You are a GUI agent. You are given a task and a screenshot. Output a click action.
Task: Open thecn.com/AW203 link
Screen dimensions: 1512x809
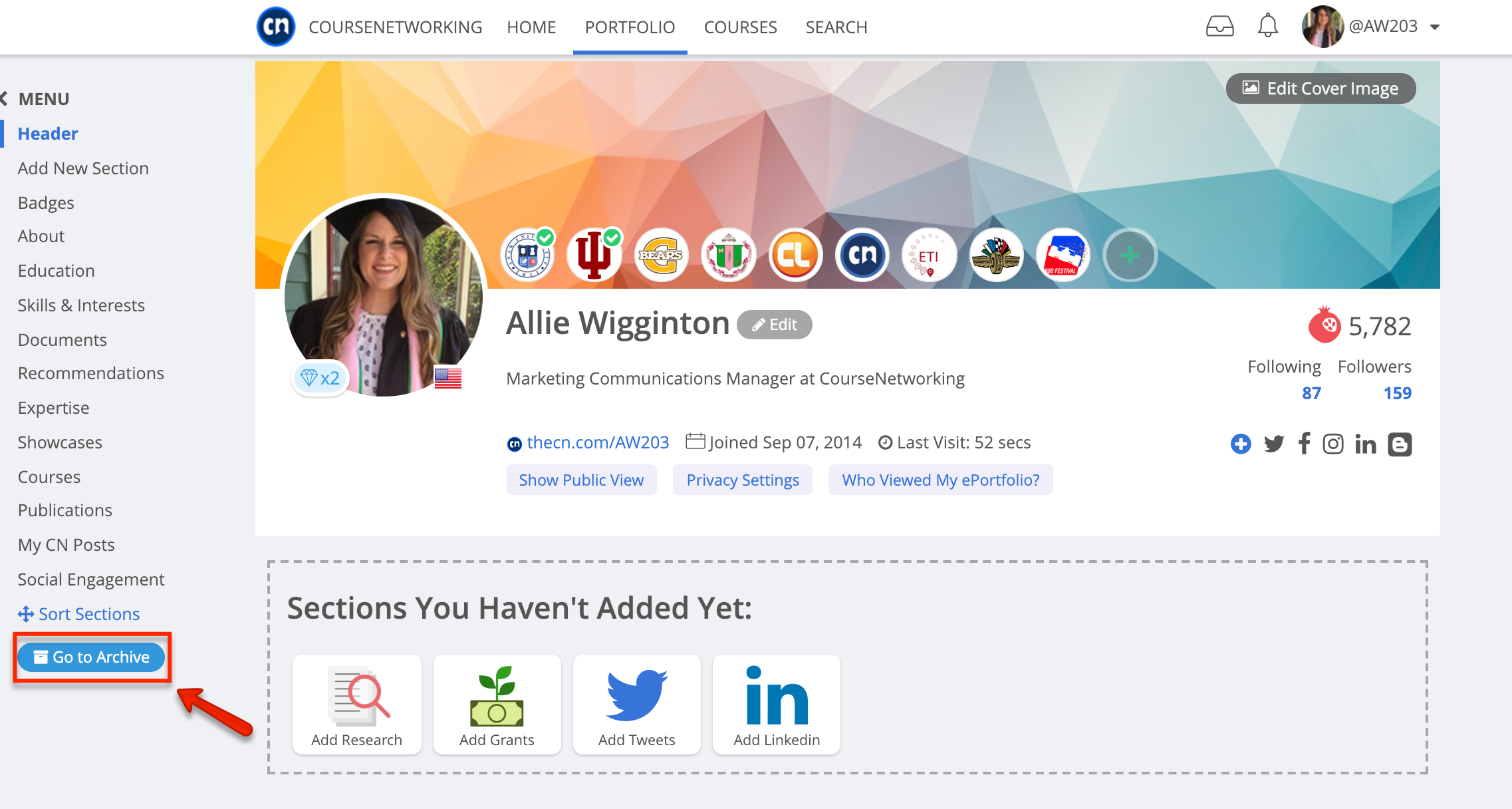pos(598,442)
